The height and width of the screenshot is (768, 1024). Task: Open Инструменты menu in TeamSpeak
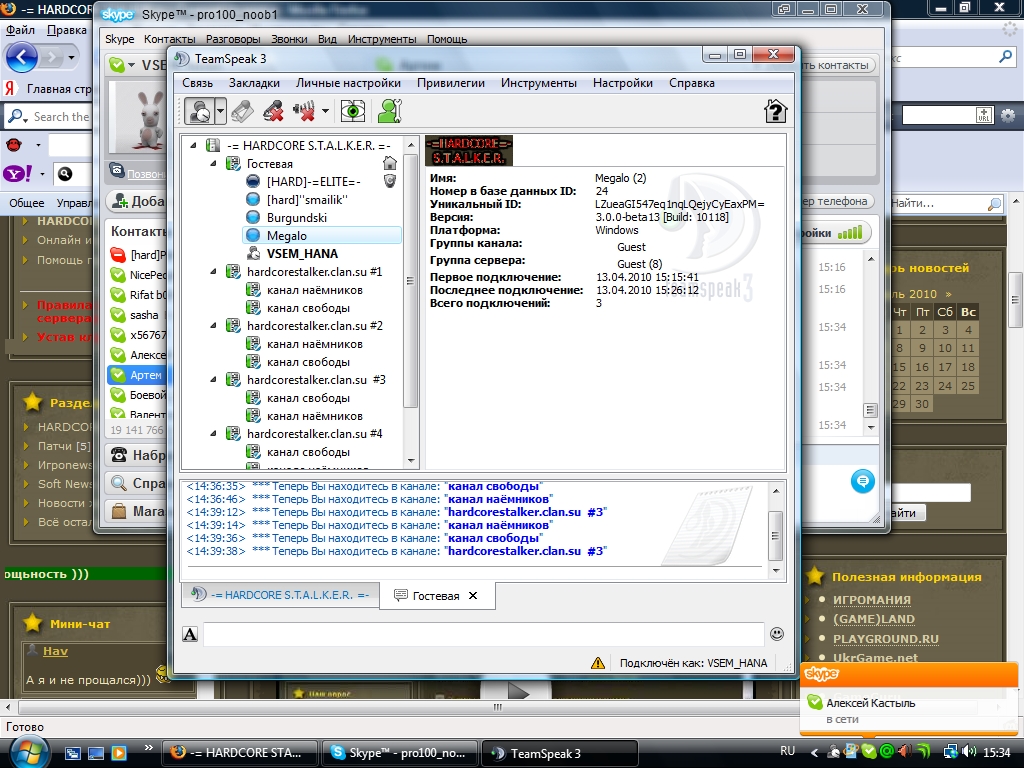pyautogui.click(x=539, y=83)
